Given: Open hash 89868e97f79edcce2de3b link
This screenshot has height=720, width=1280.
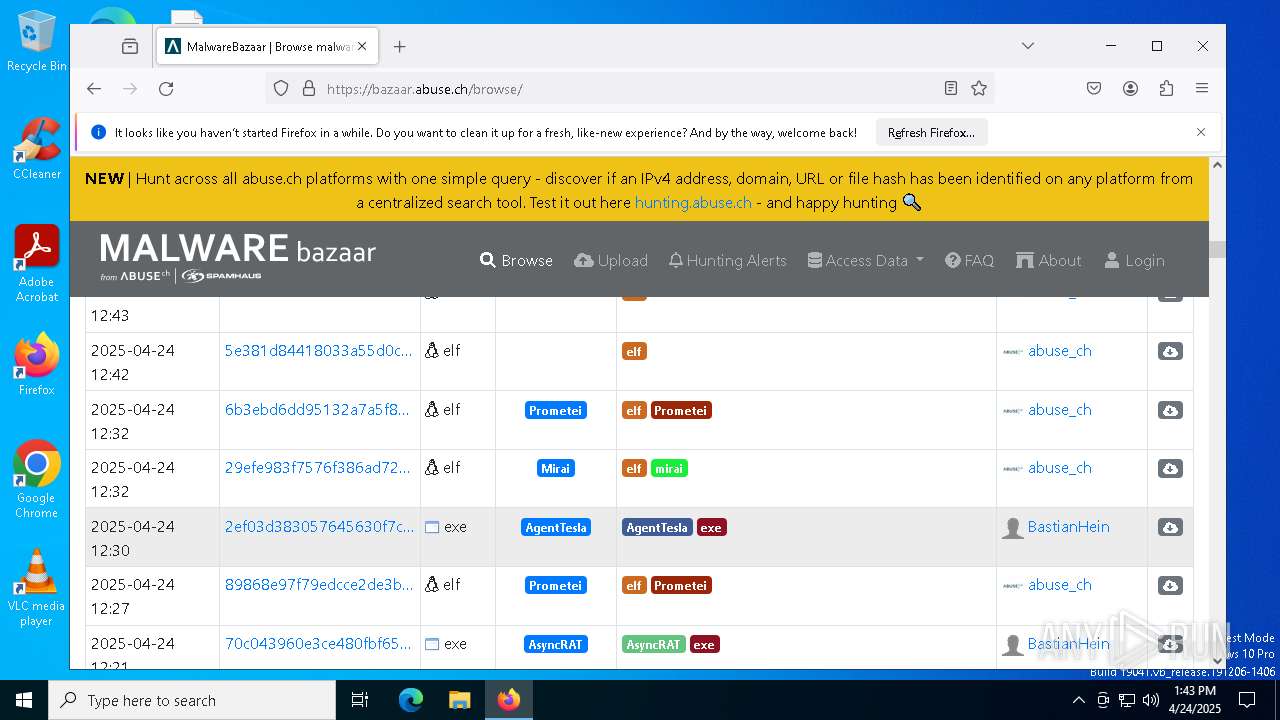Looking at the screenshot, I should [319, 584].
